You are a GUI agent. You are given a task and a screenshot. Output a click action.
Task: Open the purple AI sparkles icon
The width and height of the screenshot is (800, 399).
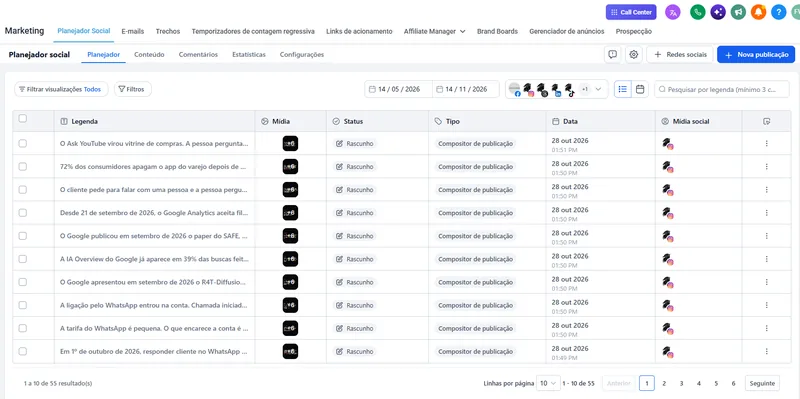[x=718, y=12]
